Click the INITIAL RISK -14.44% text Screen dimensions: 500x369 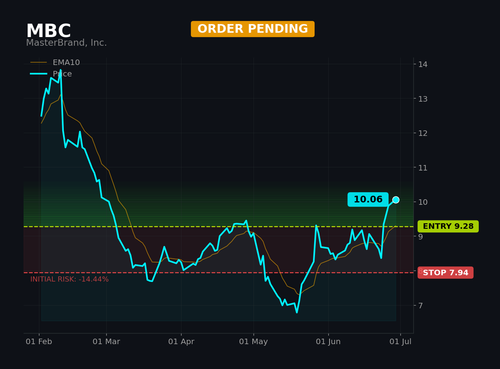tap(69, 279)
